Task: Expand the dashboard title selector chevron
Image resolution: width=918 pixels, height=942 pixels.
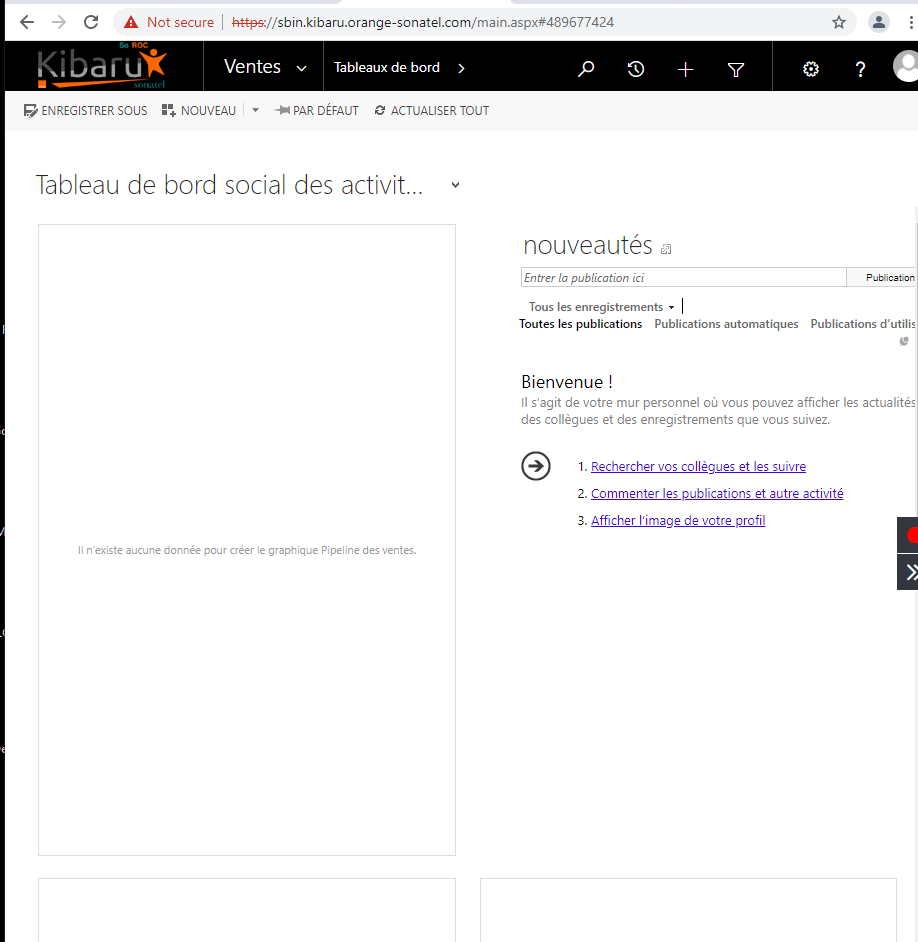Action: 455,185
